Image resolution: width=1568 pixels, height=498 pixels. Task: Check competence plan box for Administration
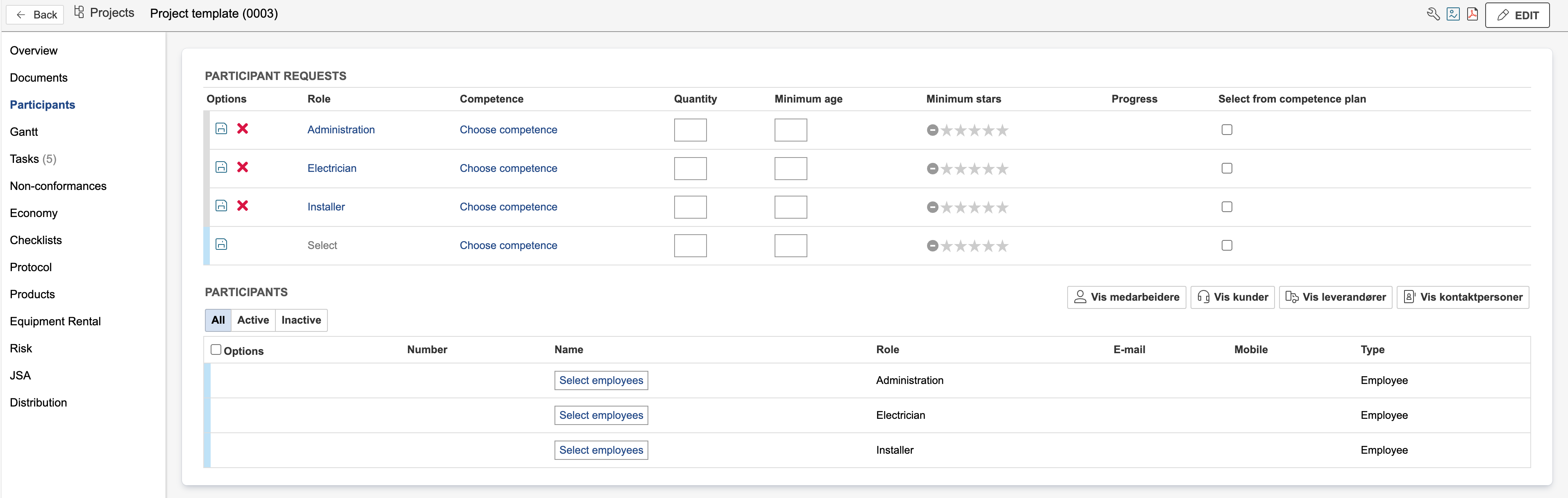point(1227,129)
